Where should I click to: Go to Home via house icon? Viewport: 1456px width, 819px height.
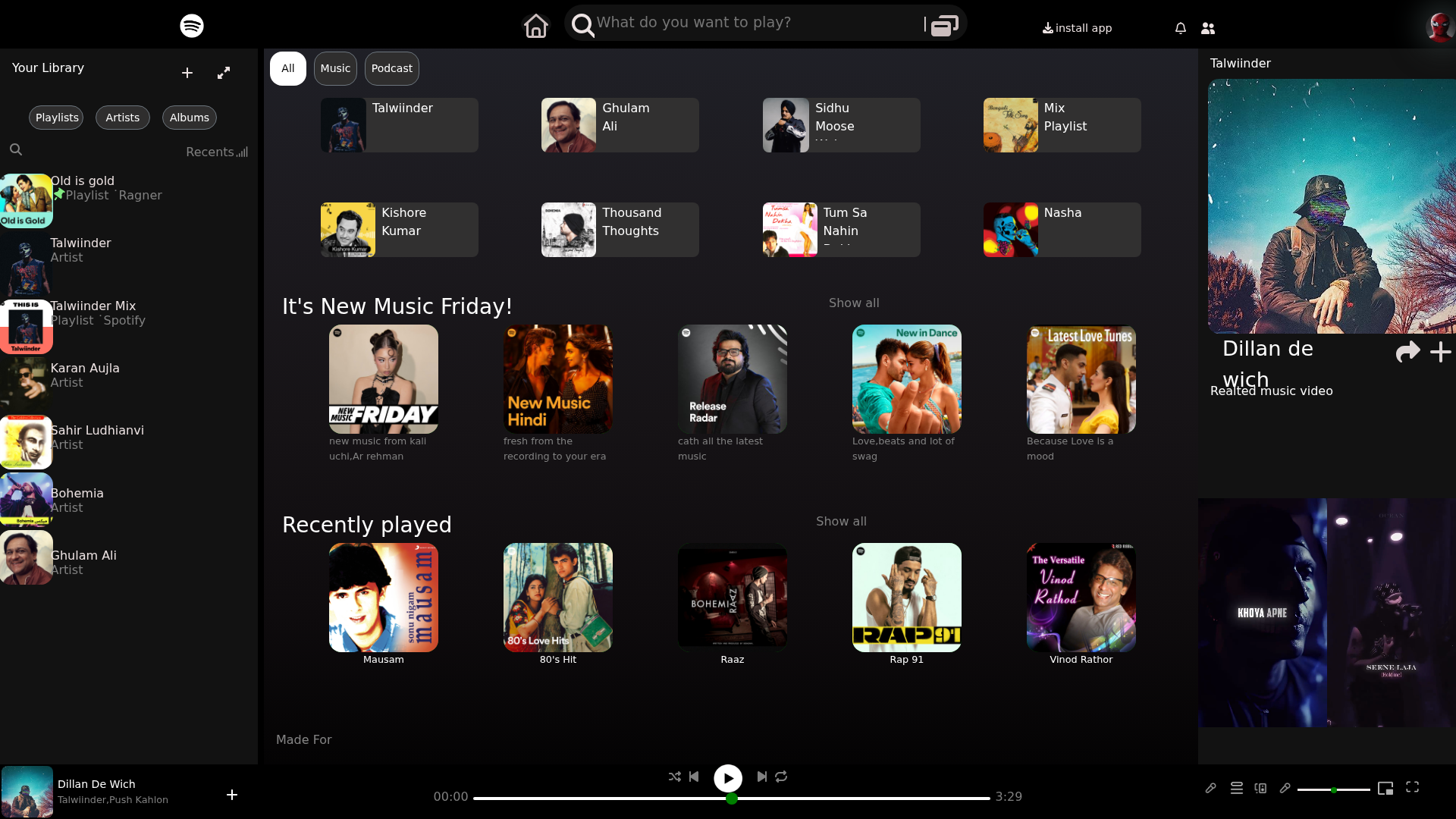click(536, 26)
